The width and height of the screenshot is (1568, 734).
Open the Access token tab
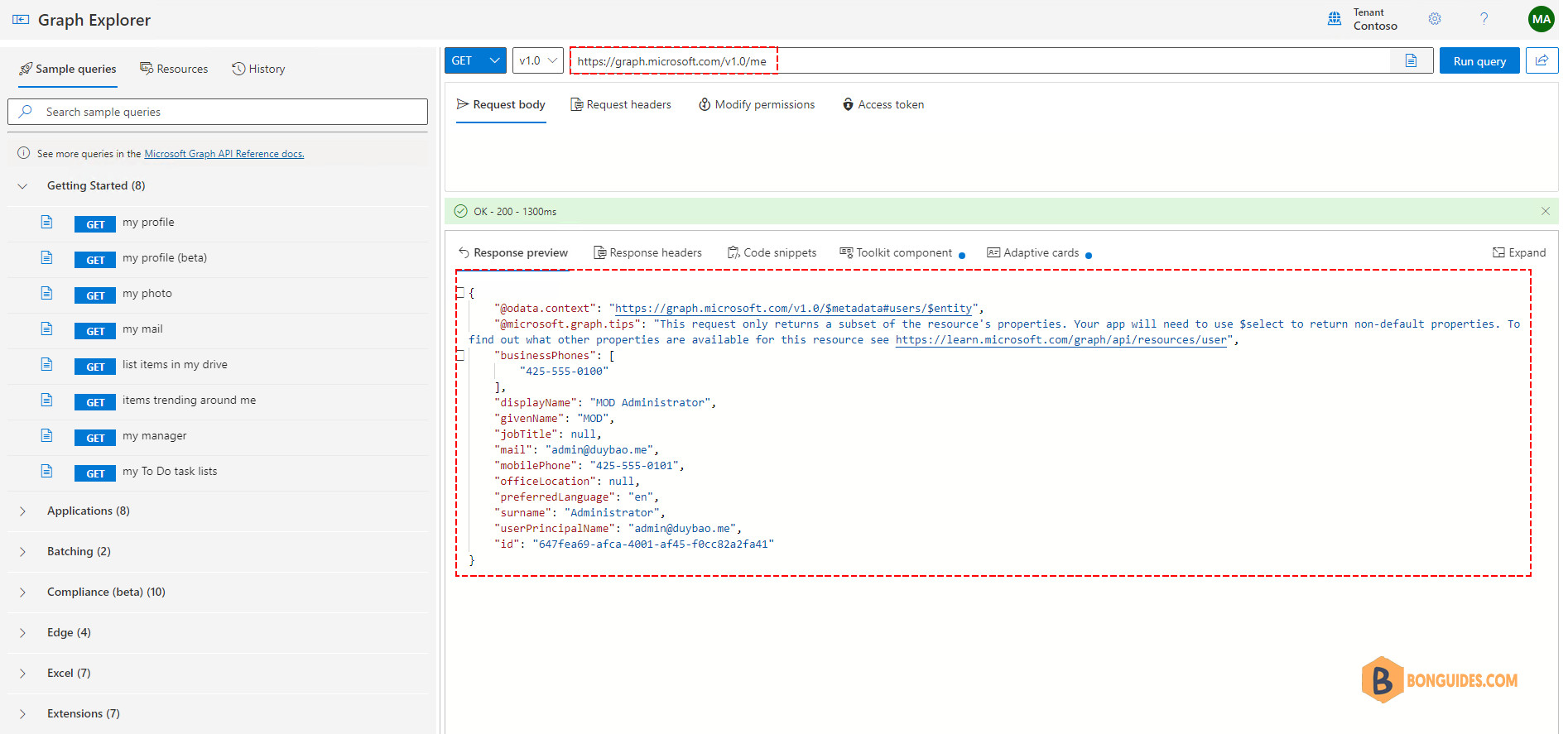pyautogui.click(x=883, y=105)
